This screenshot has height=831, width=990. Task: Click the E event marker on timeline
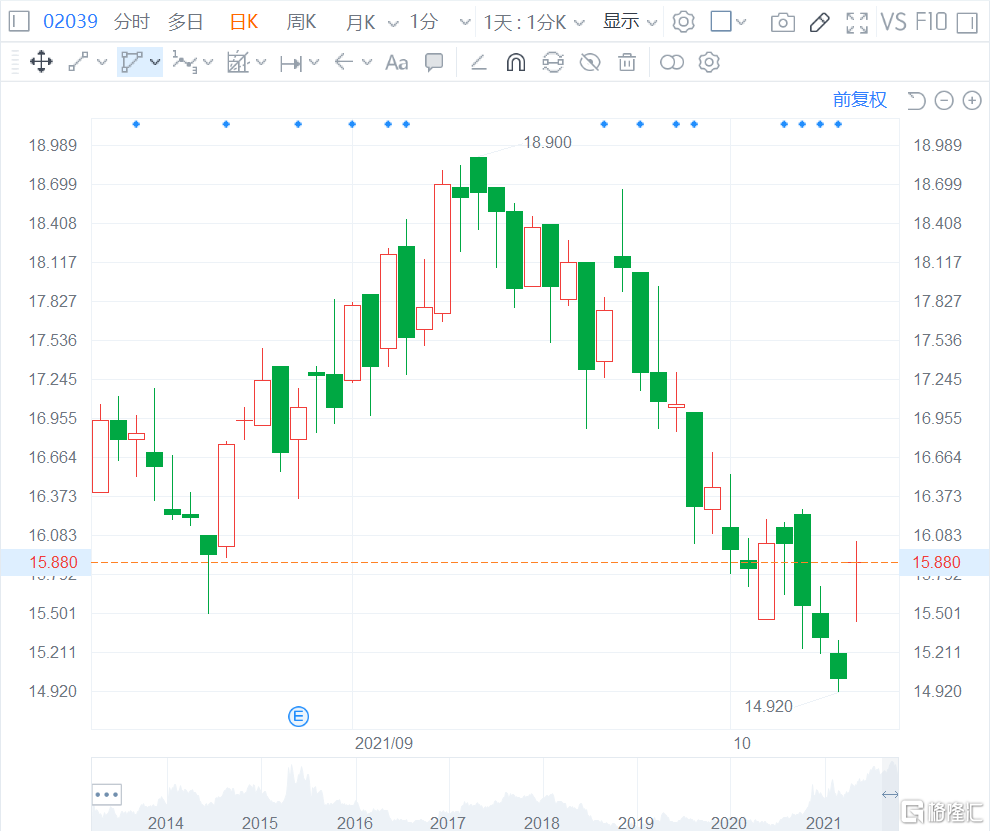(x=298, y=716)
